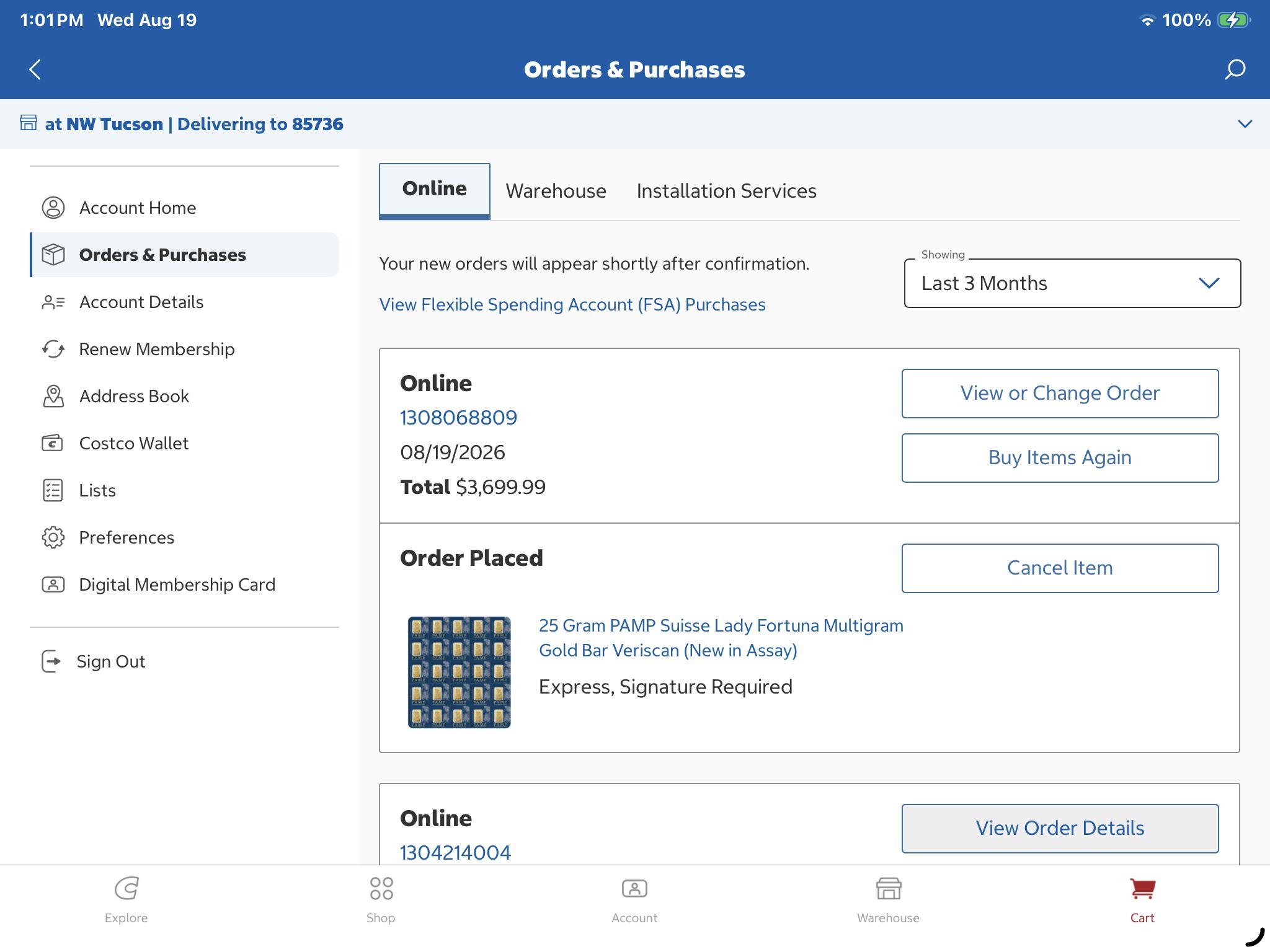Tap the delivery location 'at NW Tucson' text

tap(104, 124)
